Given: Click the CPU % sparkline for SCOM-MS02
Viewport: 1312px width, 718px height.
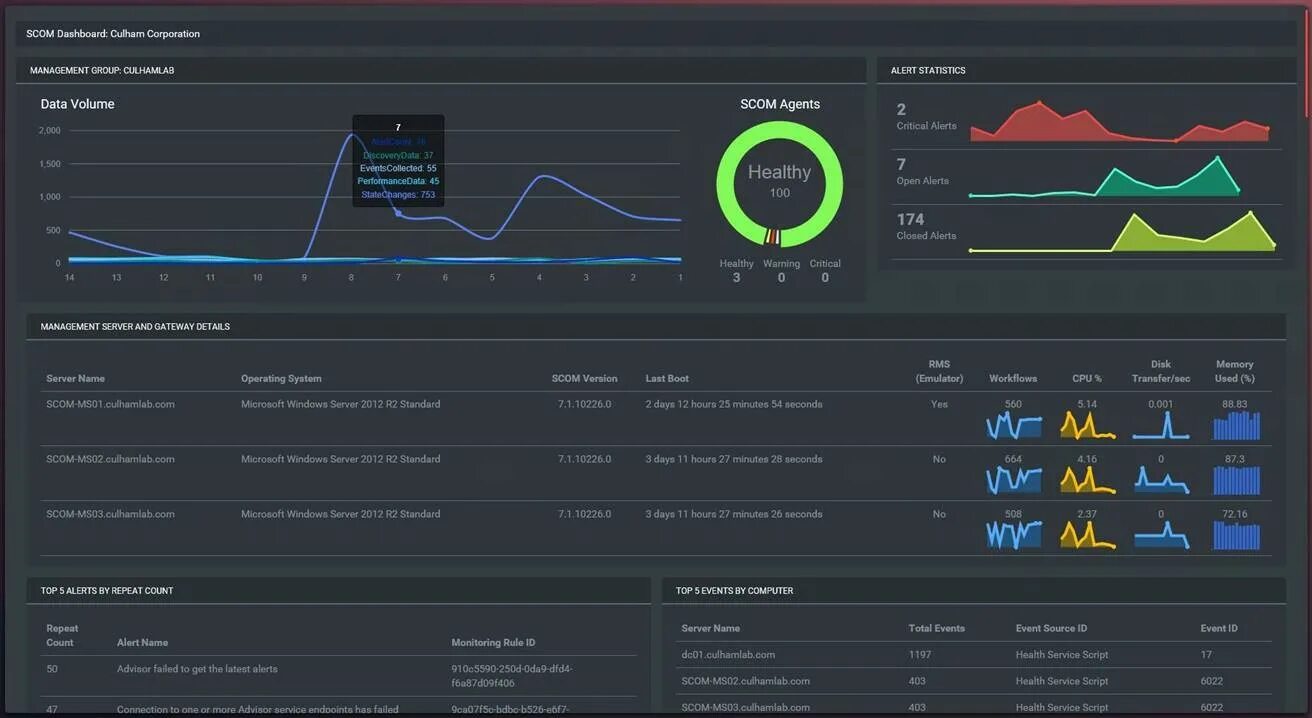Looking at the screenshot, I should tap(1088, 481).
